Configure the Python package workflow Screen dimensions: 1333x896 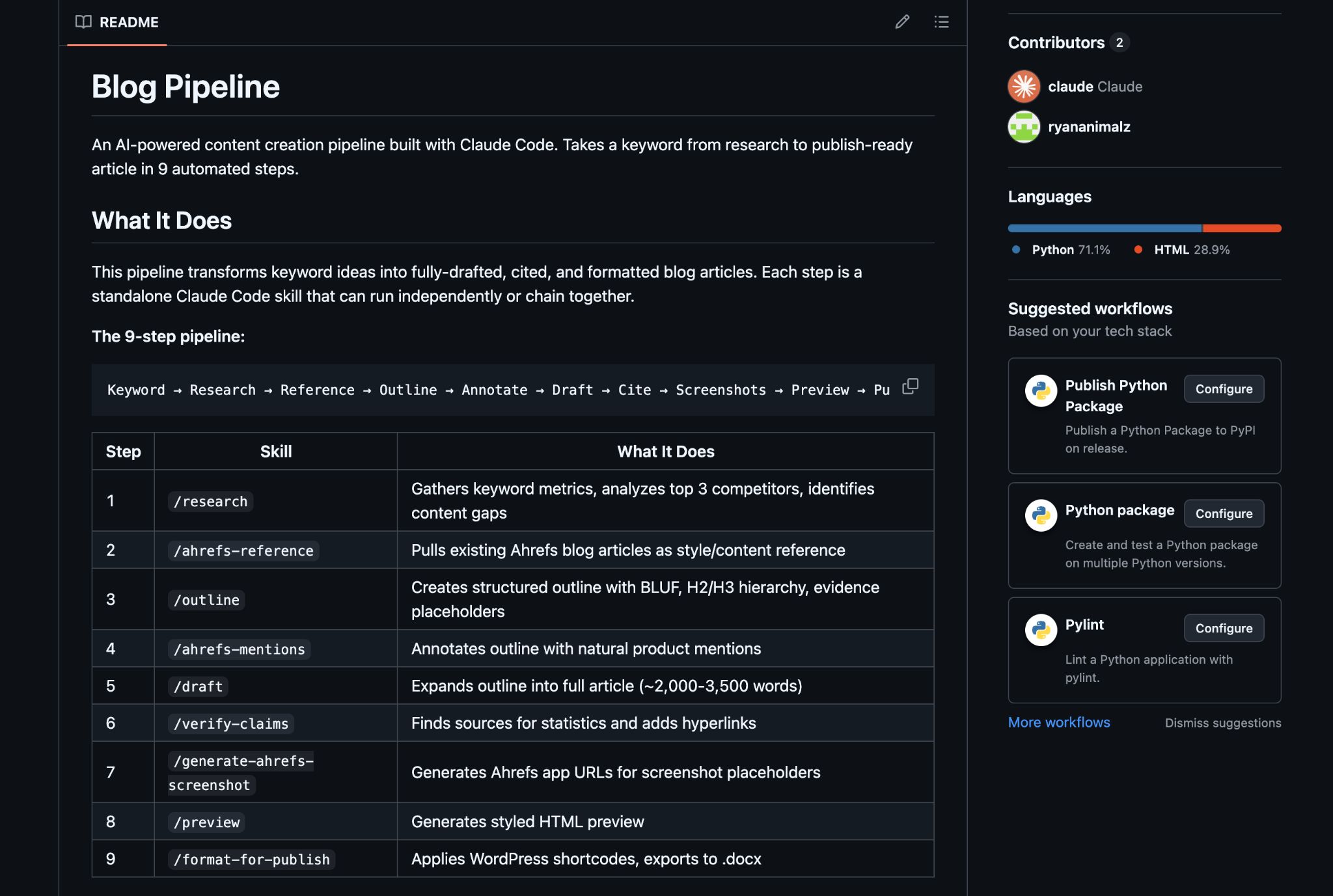pos(1223,514)
